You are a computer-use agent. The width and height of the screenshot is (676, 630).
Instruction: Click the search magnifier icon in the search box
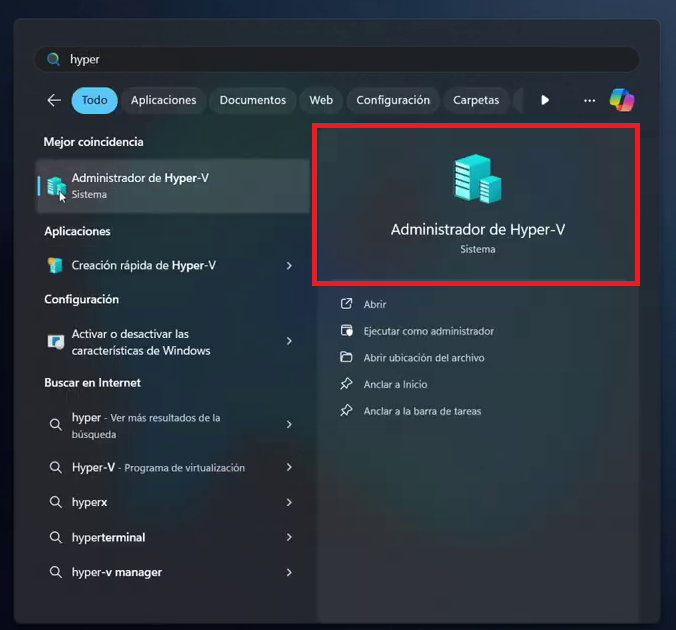[x=53, y=59]
